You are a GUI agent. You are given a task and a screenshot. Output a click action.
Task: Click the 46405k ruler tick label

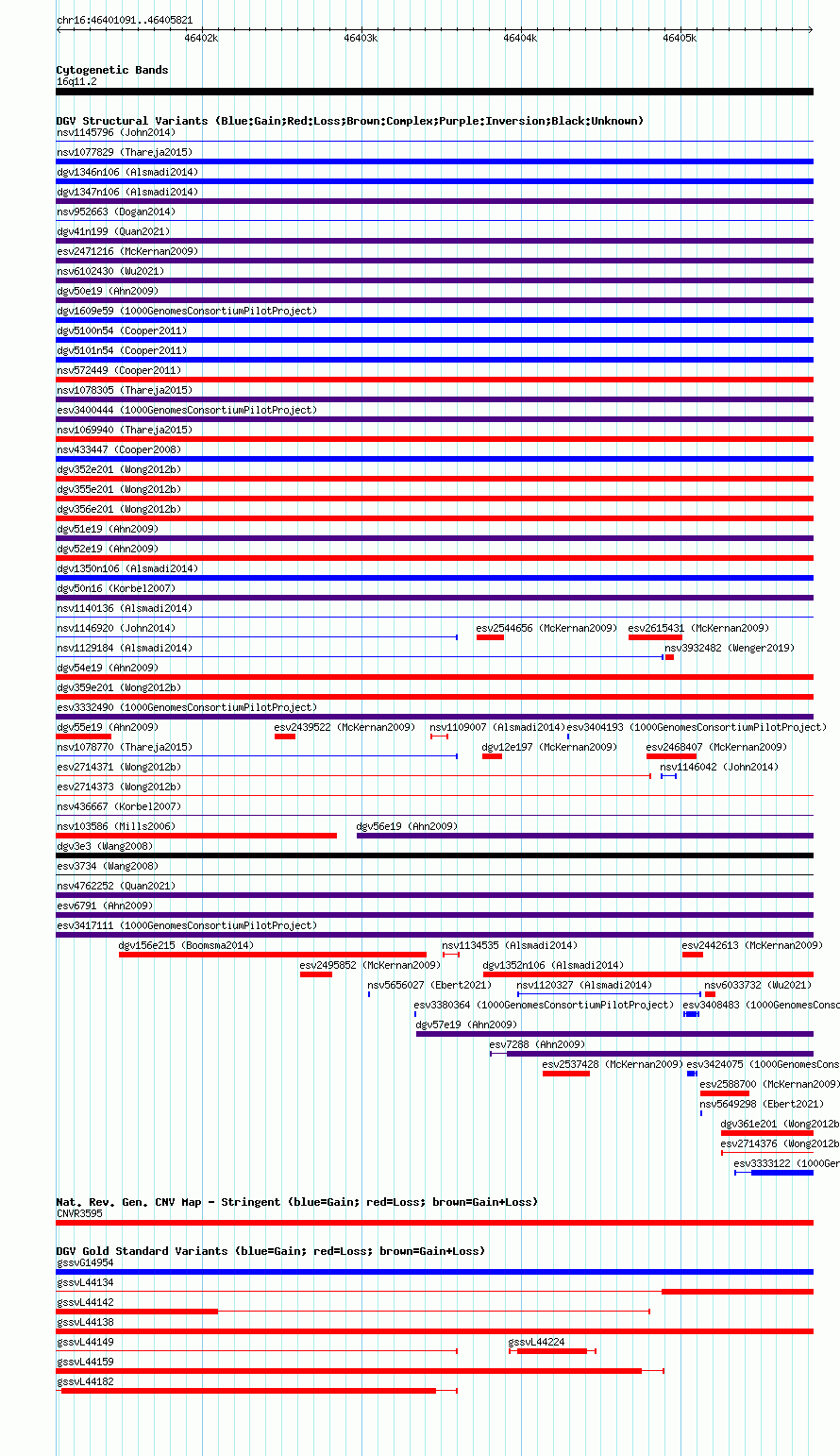point(680,38)
